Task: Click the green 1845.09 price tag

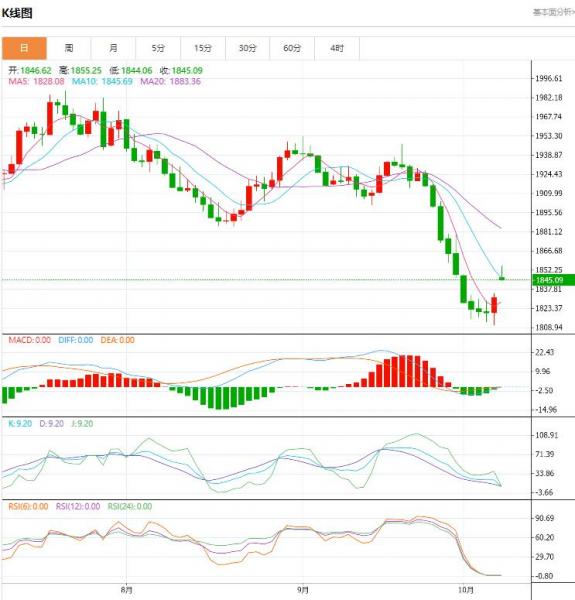Action: click(x=553, y=280)
